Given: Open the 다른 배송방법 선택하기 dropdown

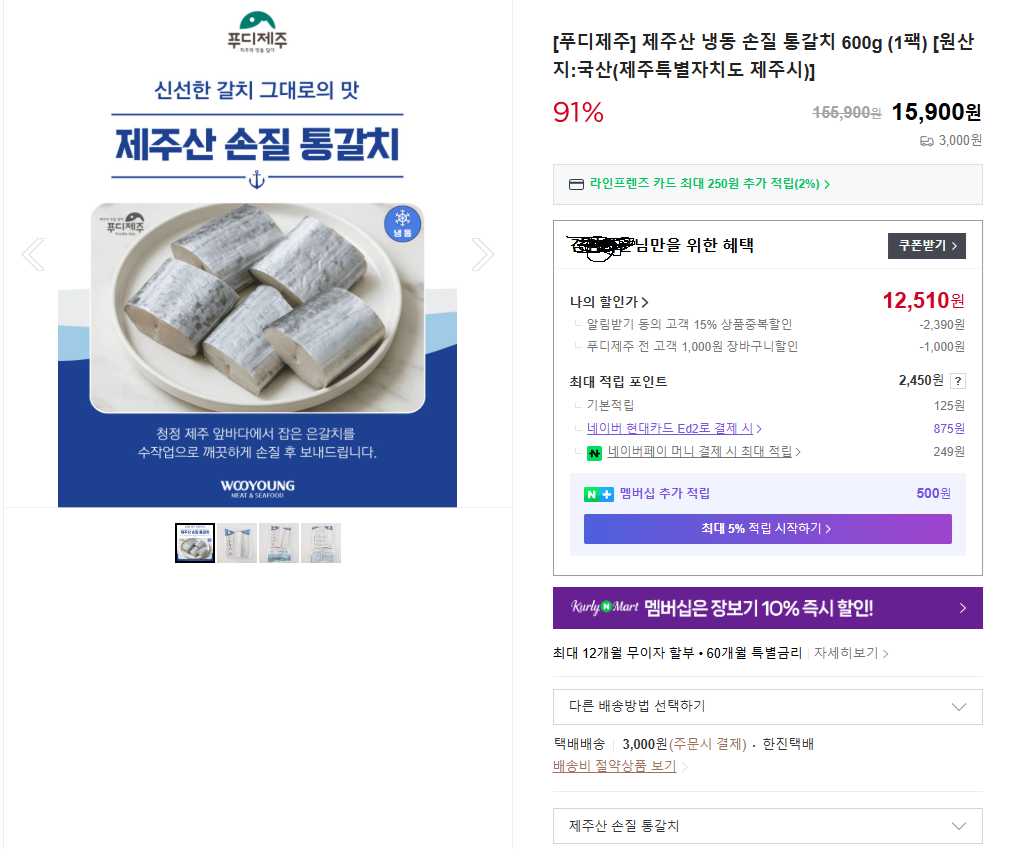Looking at the screenshot, I should (x=767, y=706).
